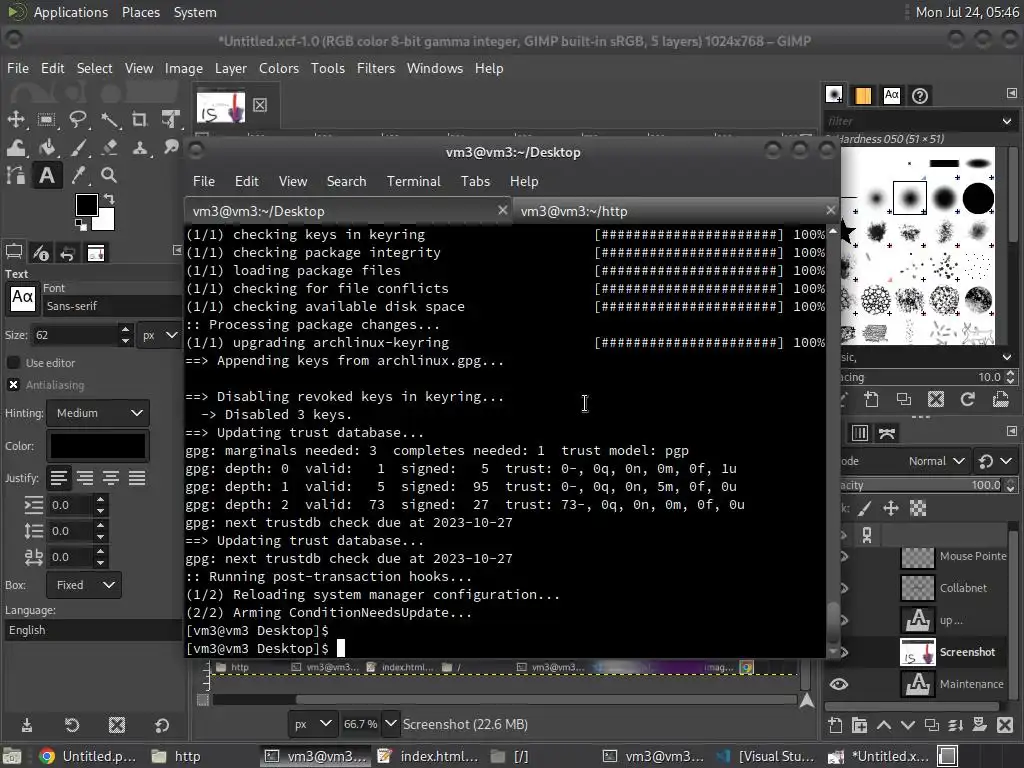1024x768 pixels.
Task: Enable the Use editor checkbox
Action: [13, 362]
